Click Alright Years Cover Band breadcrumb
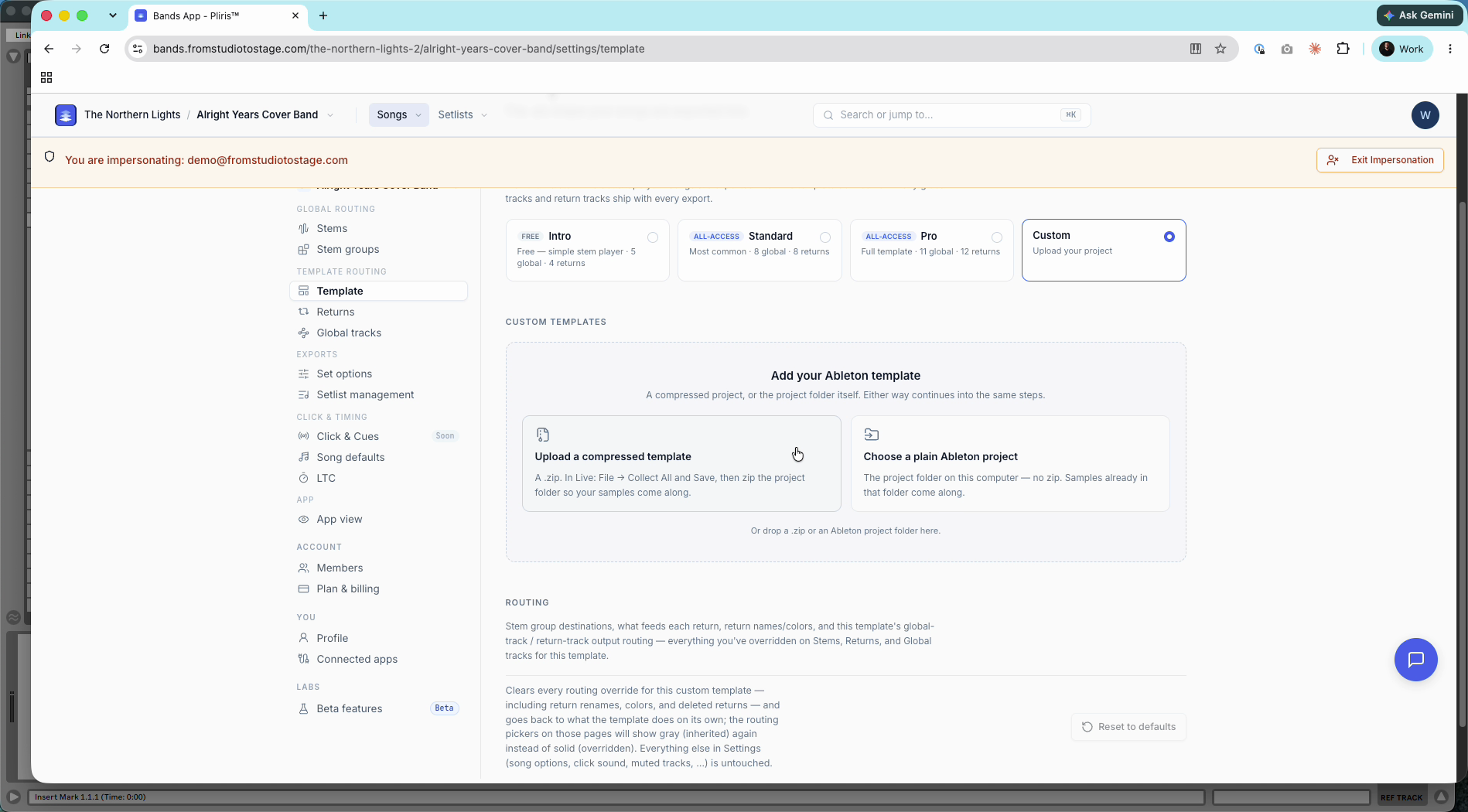Image resolution: width=1468 pixels, height=812 pixels. pyautogui.click(x=257, y=114)
